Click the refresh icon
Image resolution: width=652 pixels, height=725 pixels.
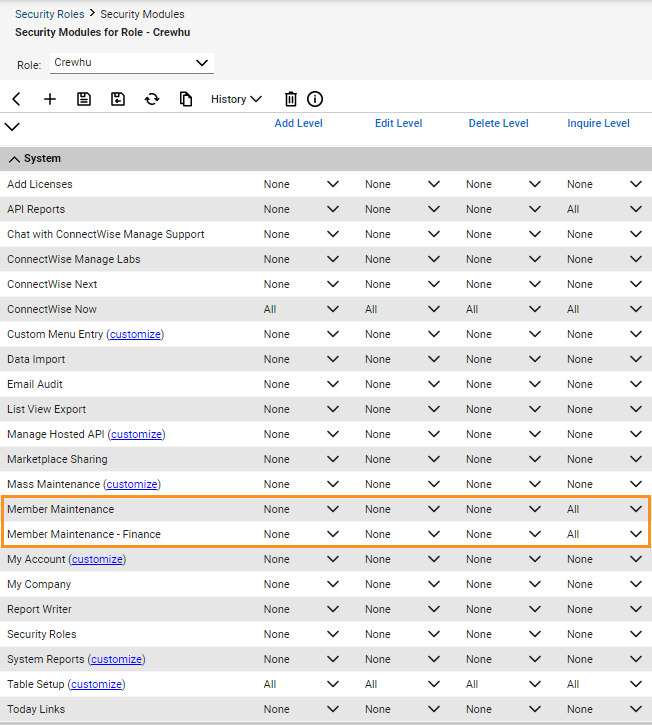coord(152,99)
